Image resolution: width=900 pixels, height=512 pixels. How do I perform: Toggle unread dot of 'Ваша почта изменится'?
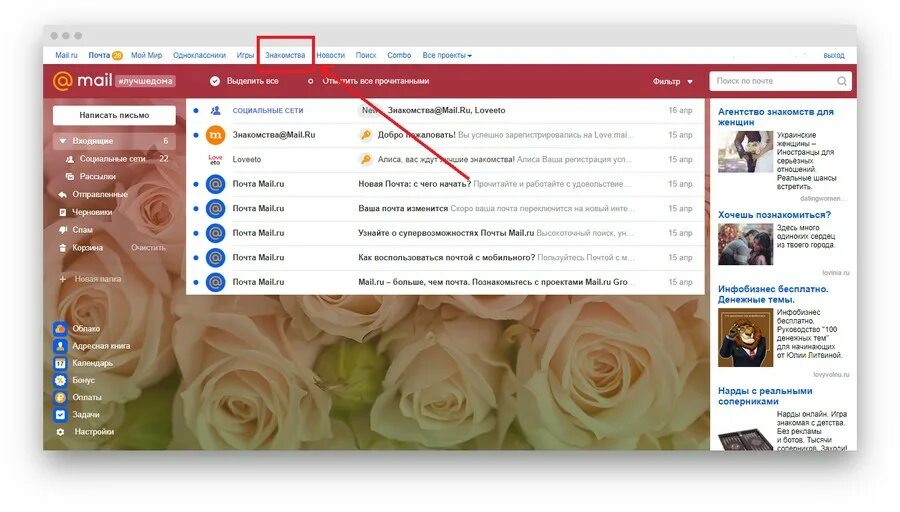click(x=196, y=208)
